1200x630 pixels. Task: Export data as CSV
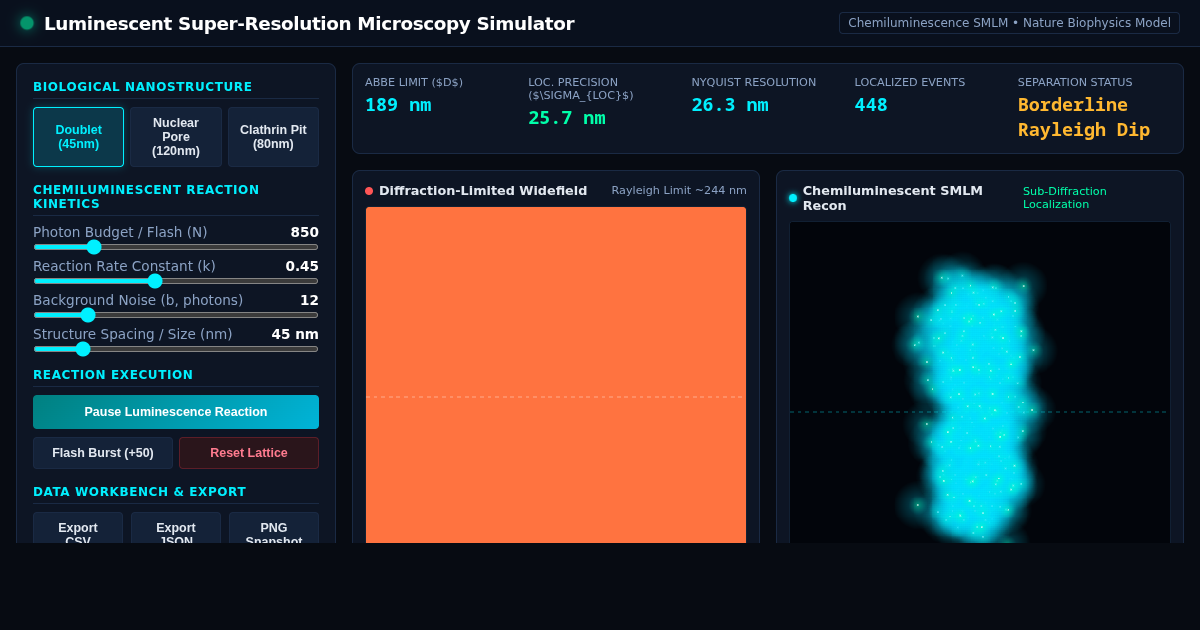[x=78, y=528]
